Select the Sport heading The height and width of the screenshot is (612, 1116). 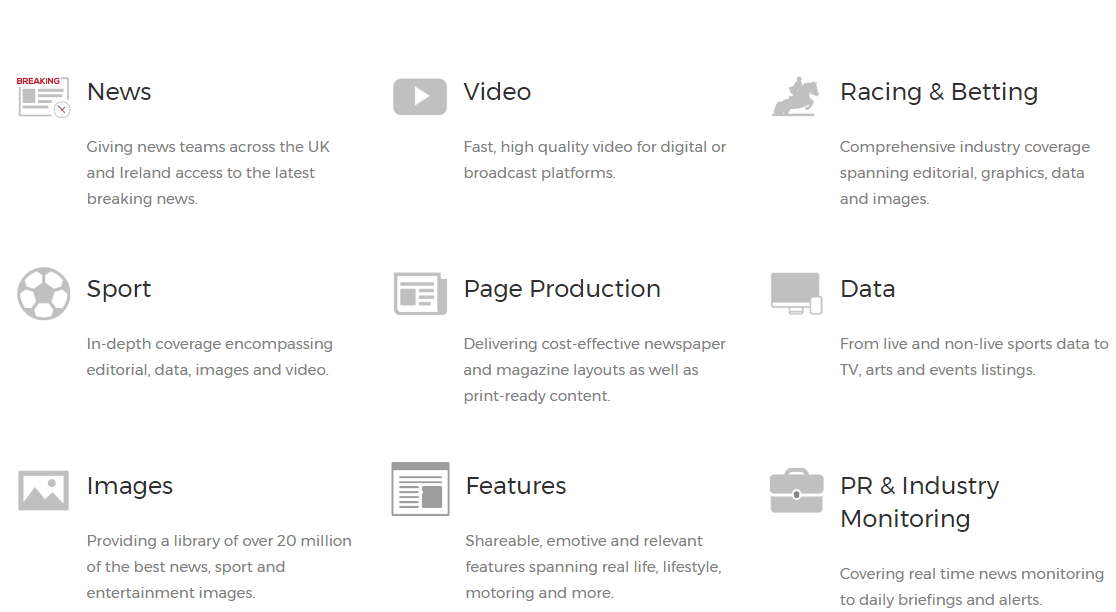tap(119, 289)
